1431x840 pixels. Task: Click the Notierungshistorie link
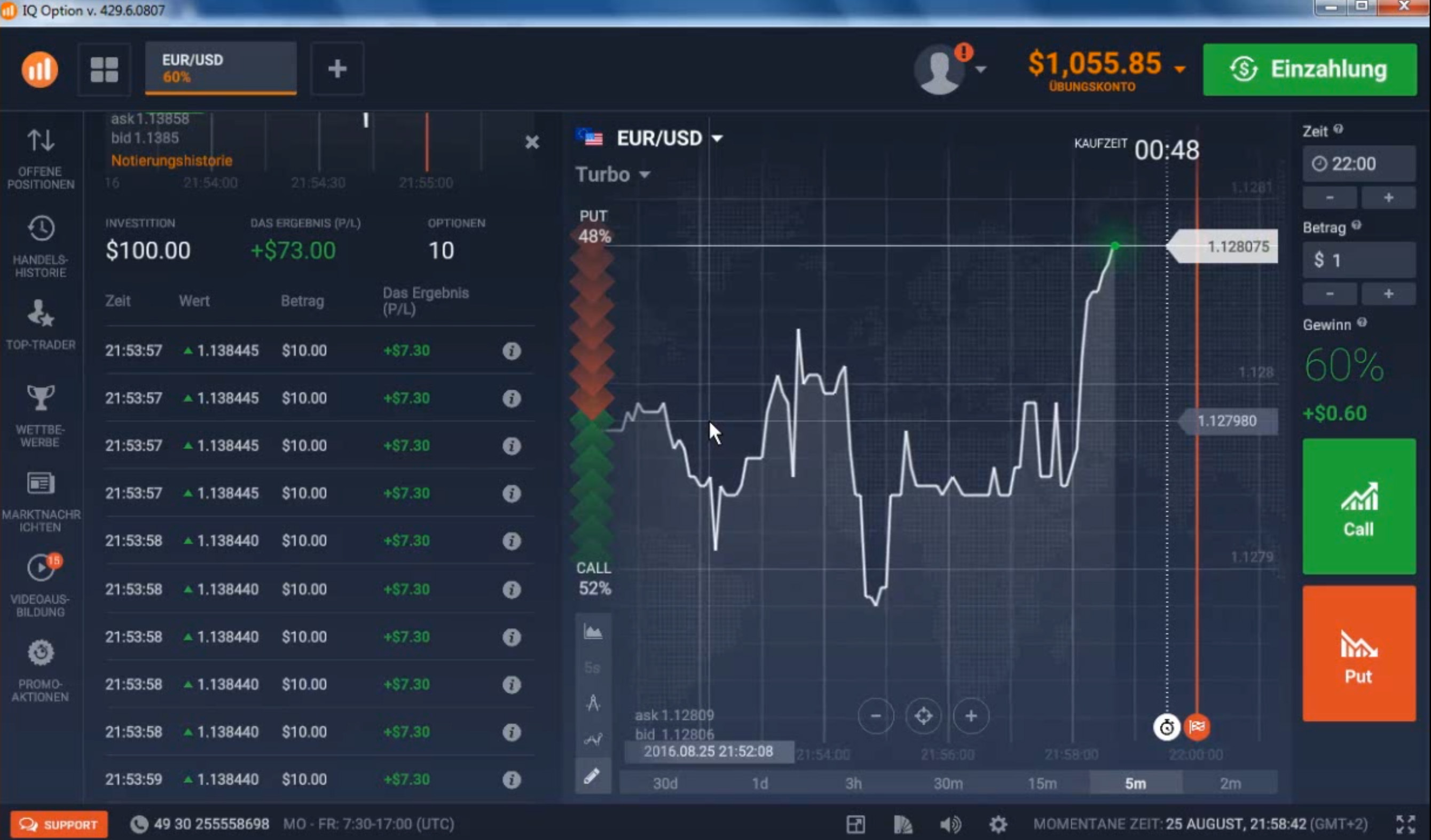coord(171,161)
